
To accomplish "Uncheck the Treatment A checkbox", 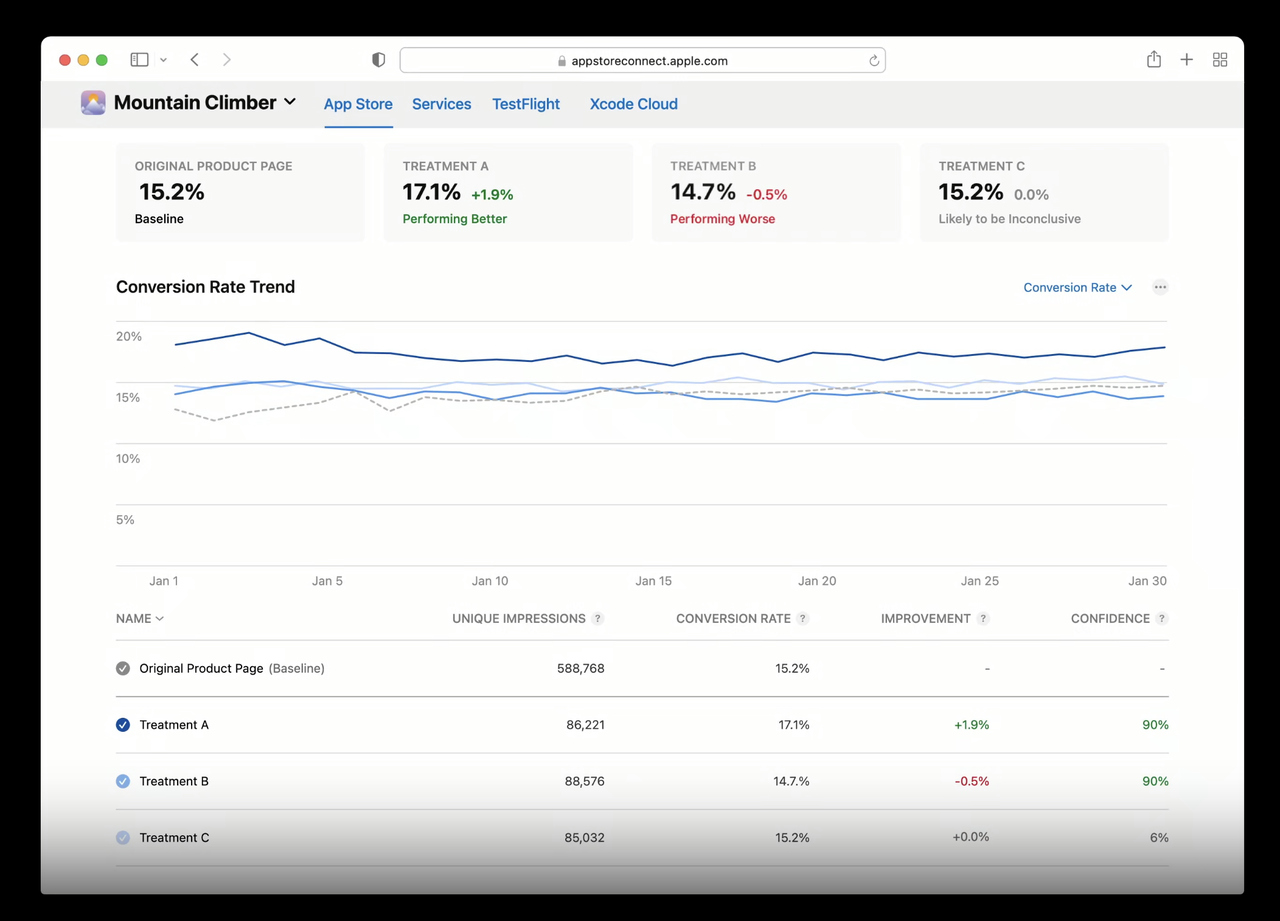I will 123,725.
